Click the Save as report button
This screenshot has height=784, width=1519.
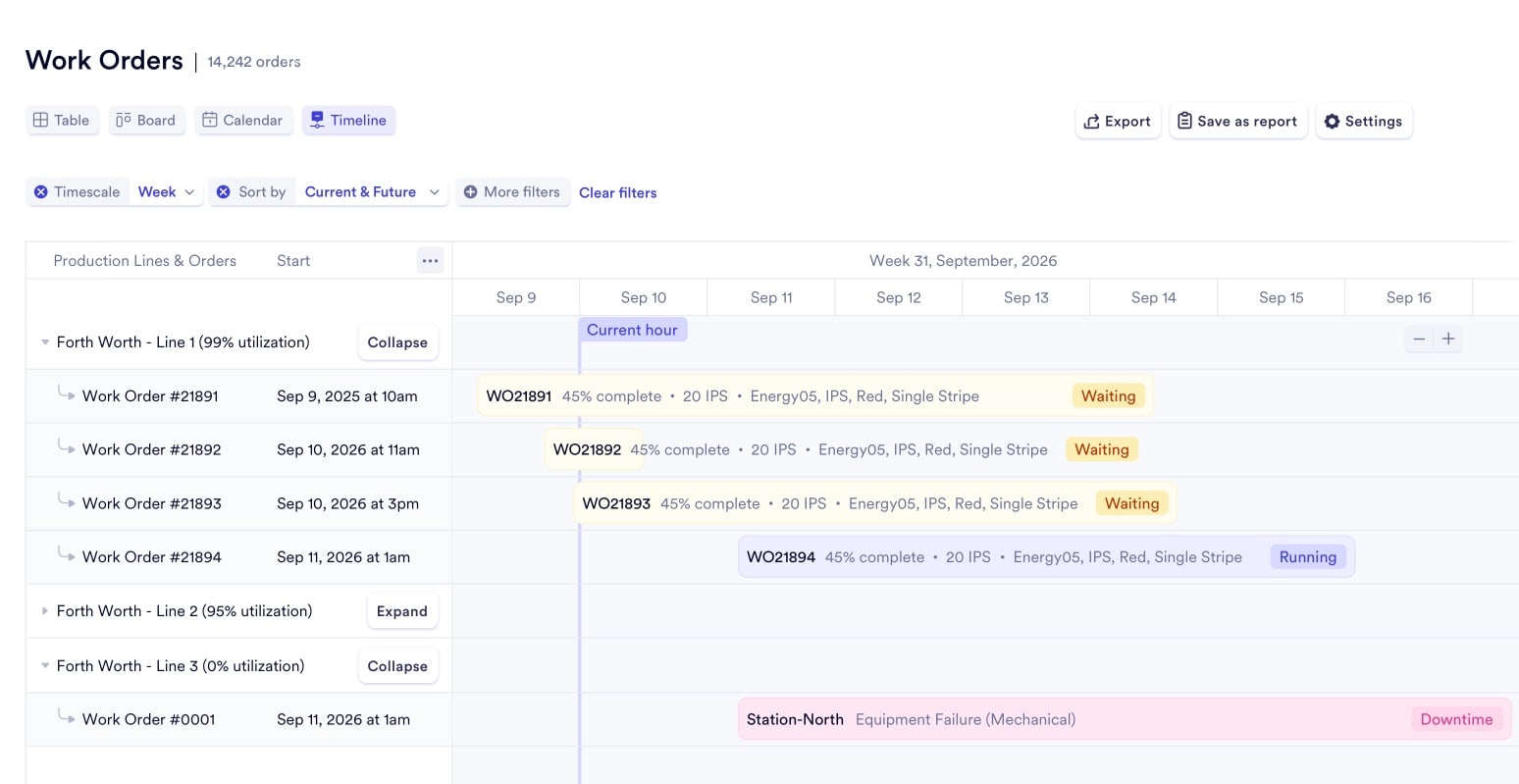[1237, 121]
